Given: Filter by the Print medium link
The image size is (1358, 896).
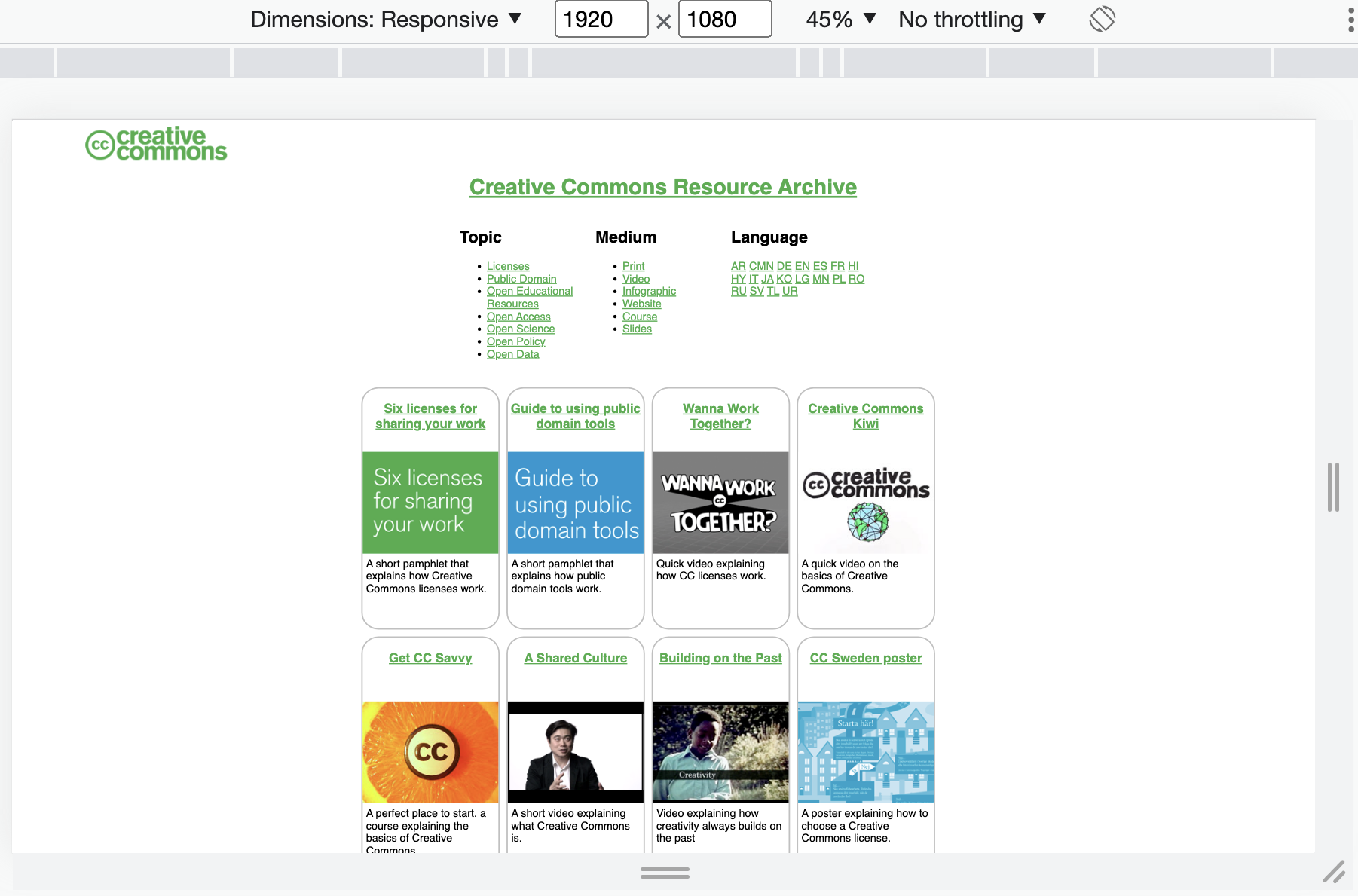Looking at the screenshot, I should click(x=634, y=266).
